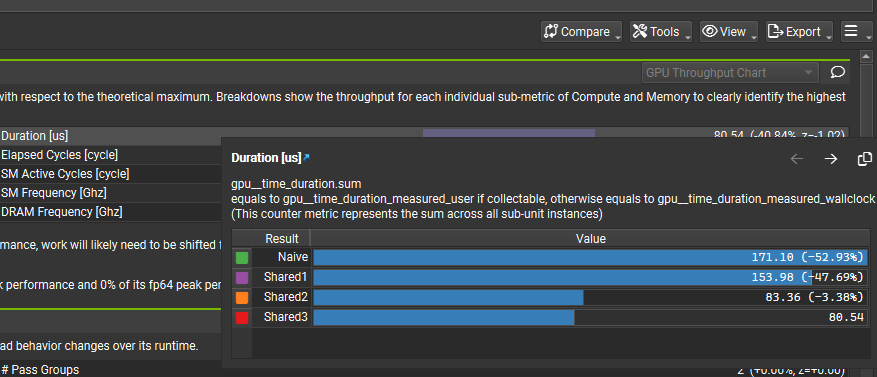Open the View dropdown menu
The height and width of the screenshot is (377, 877).
tap(729, 32)
